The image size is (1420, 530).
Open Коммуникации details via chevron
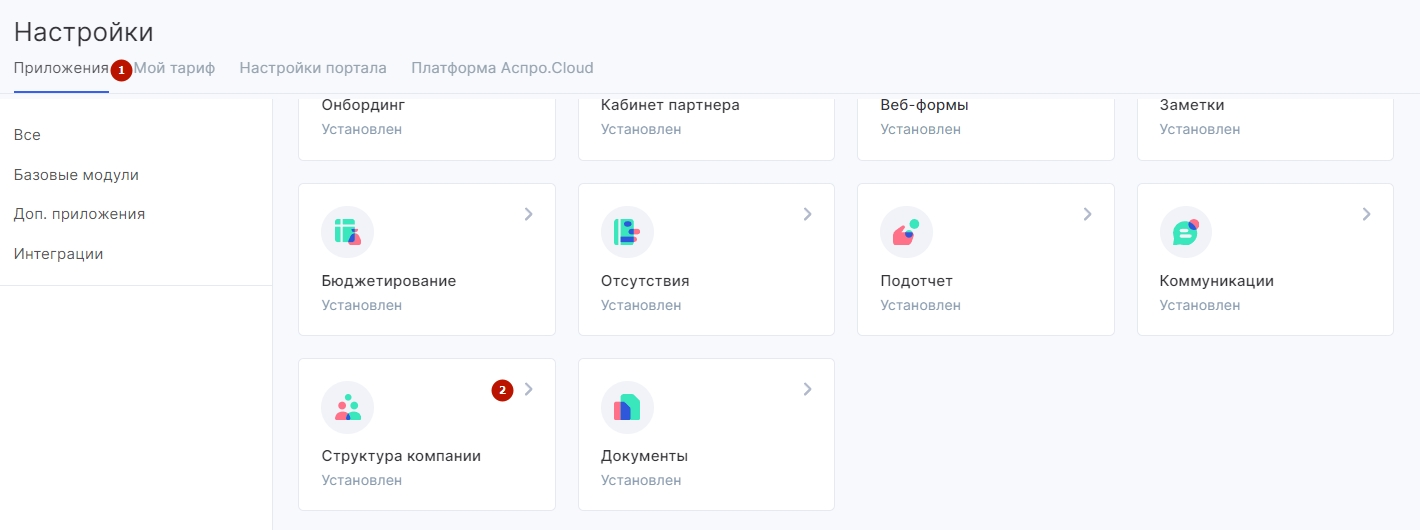[1366, 214]
